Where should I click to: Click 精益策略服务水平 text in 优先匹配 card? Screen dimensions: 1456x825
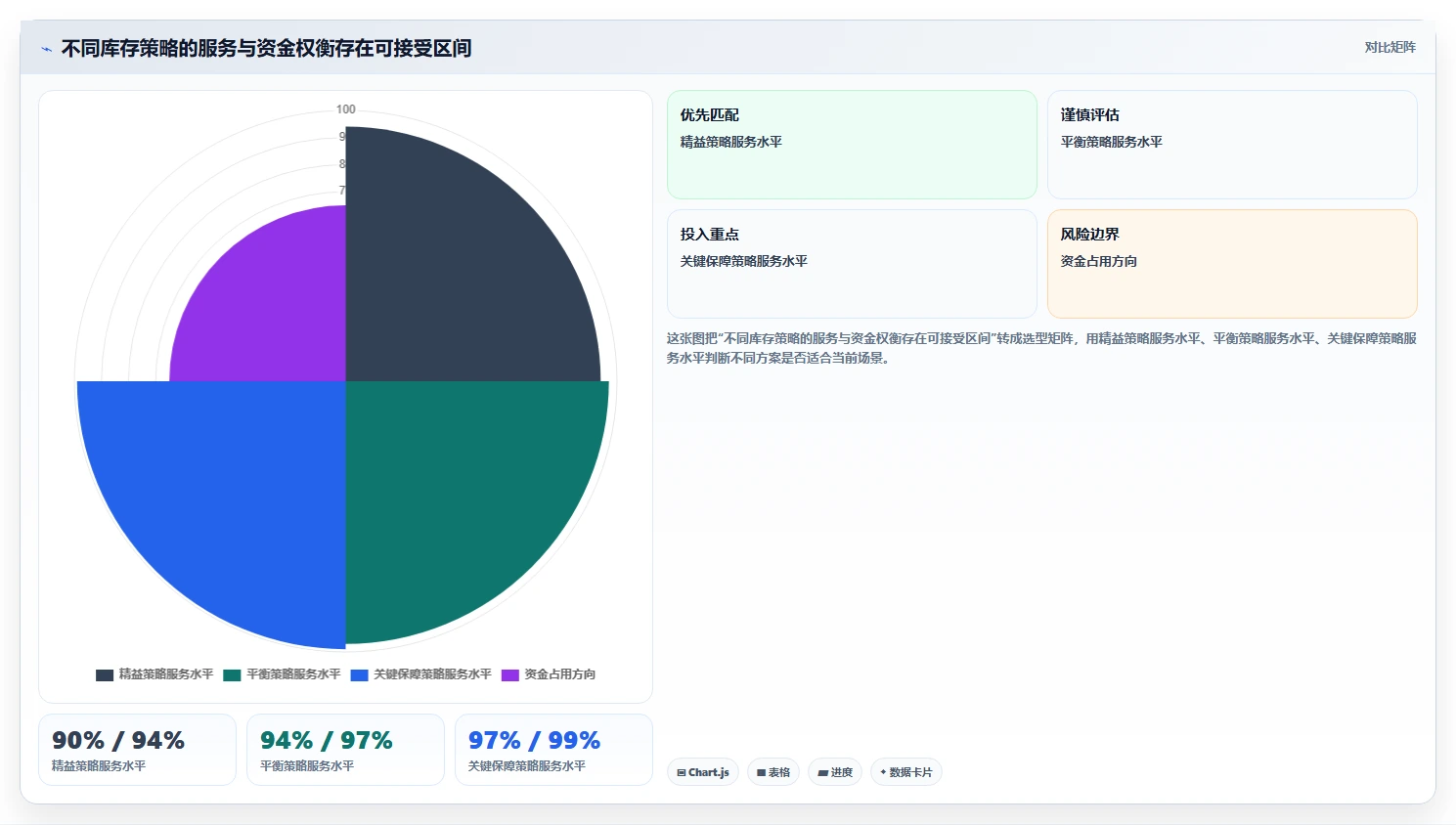[731, 142]
